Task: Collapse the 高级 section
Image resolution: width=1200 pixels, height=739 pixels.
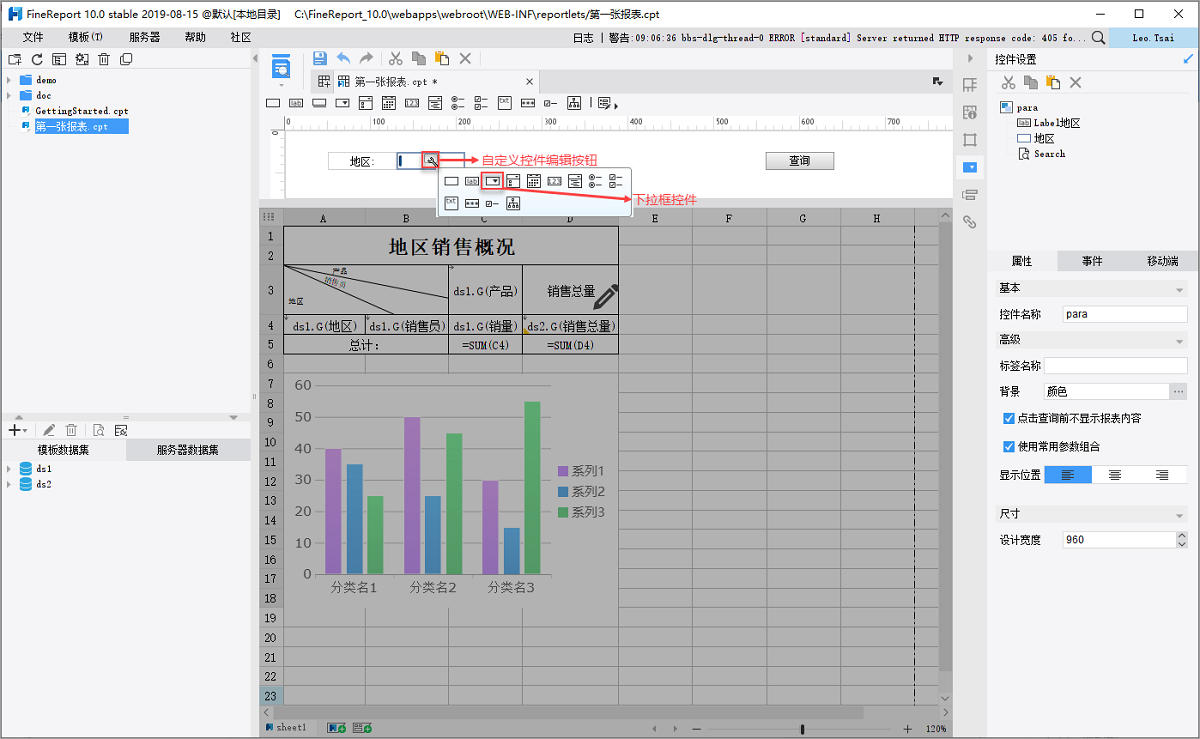Action: pyautogui.click(x=1181, y=341)
